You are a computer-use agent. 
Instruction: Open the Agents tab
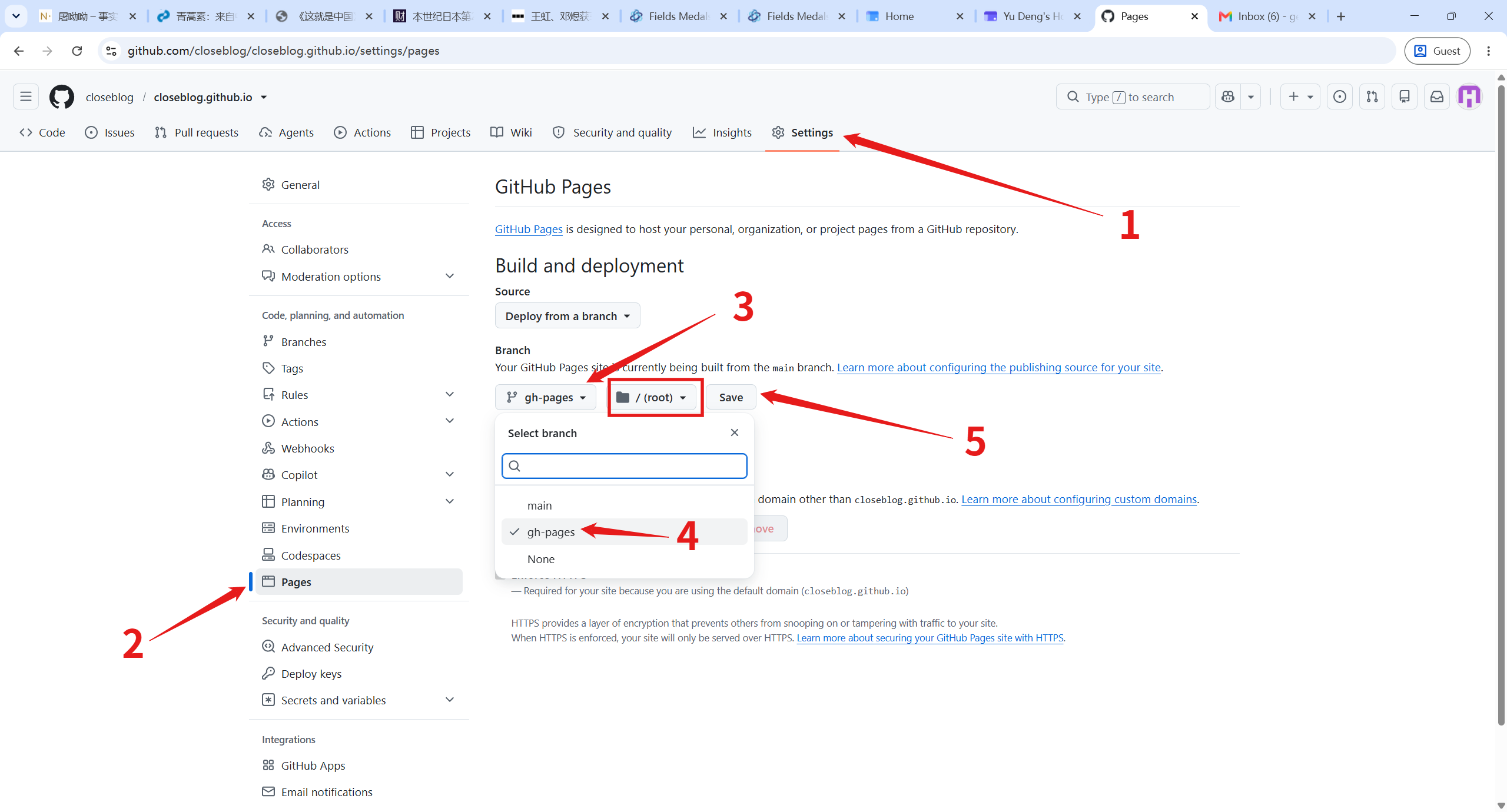(x=287, y=132)
